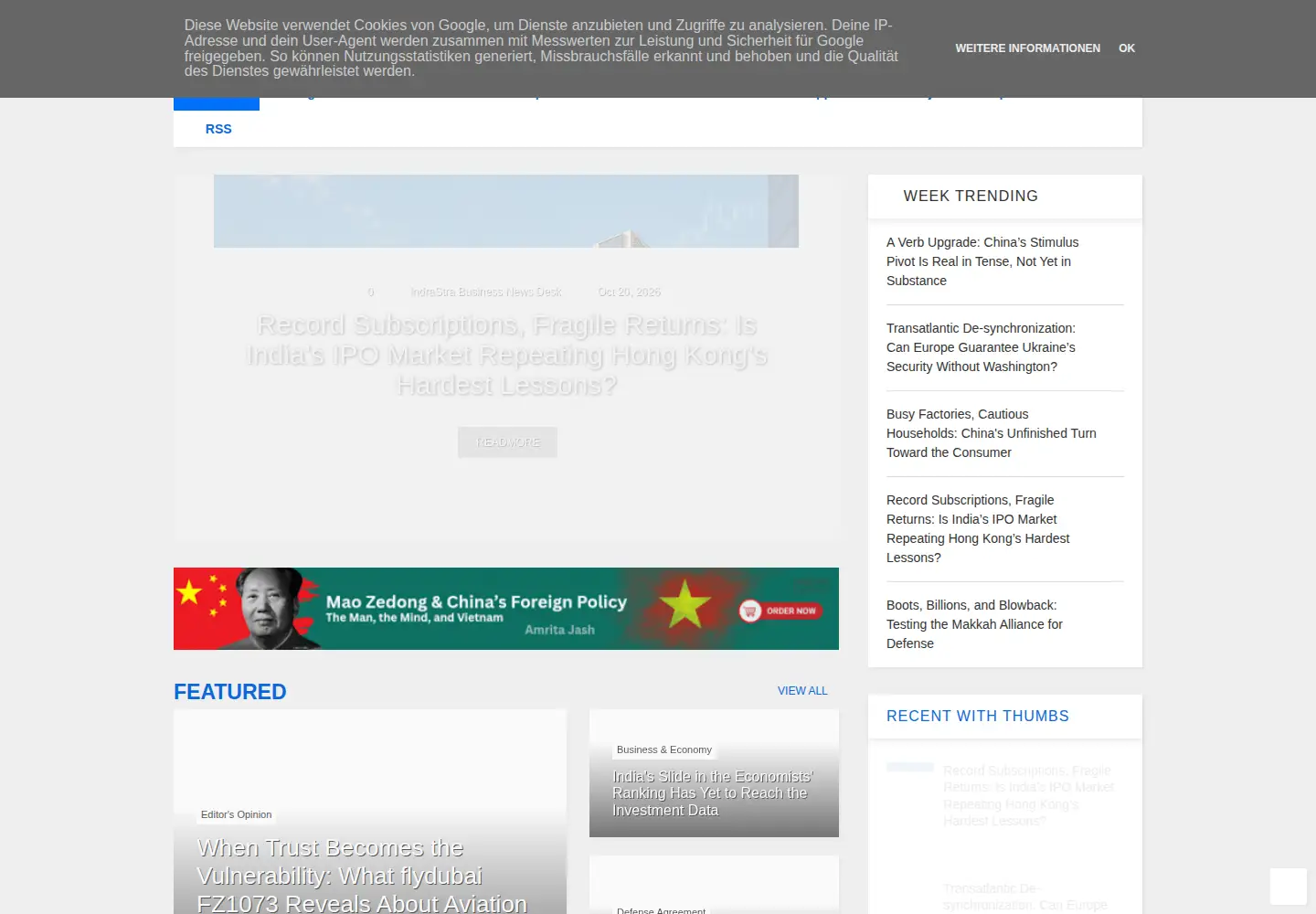Open the Editor's Opinion category tag
Image resolution: width=1316 pixels, height=914 pixels.
(237, 814)
